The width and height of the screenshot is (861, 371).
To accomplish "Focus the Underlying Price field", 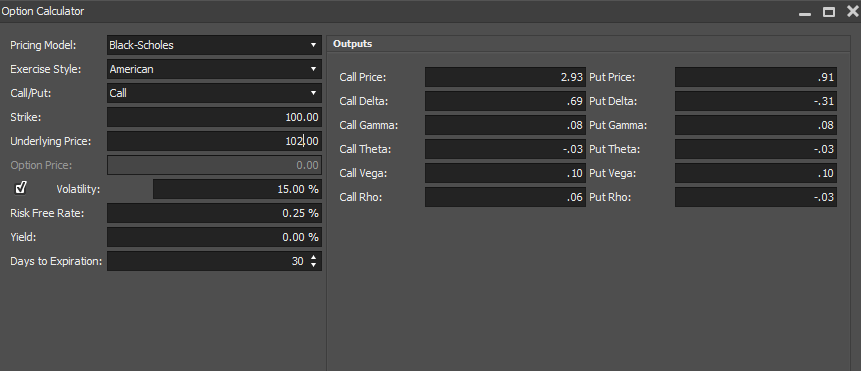I will click(214, 141).
